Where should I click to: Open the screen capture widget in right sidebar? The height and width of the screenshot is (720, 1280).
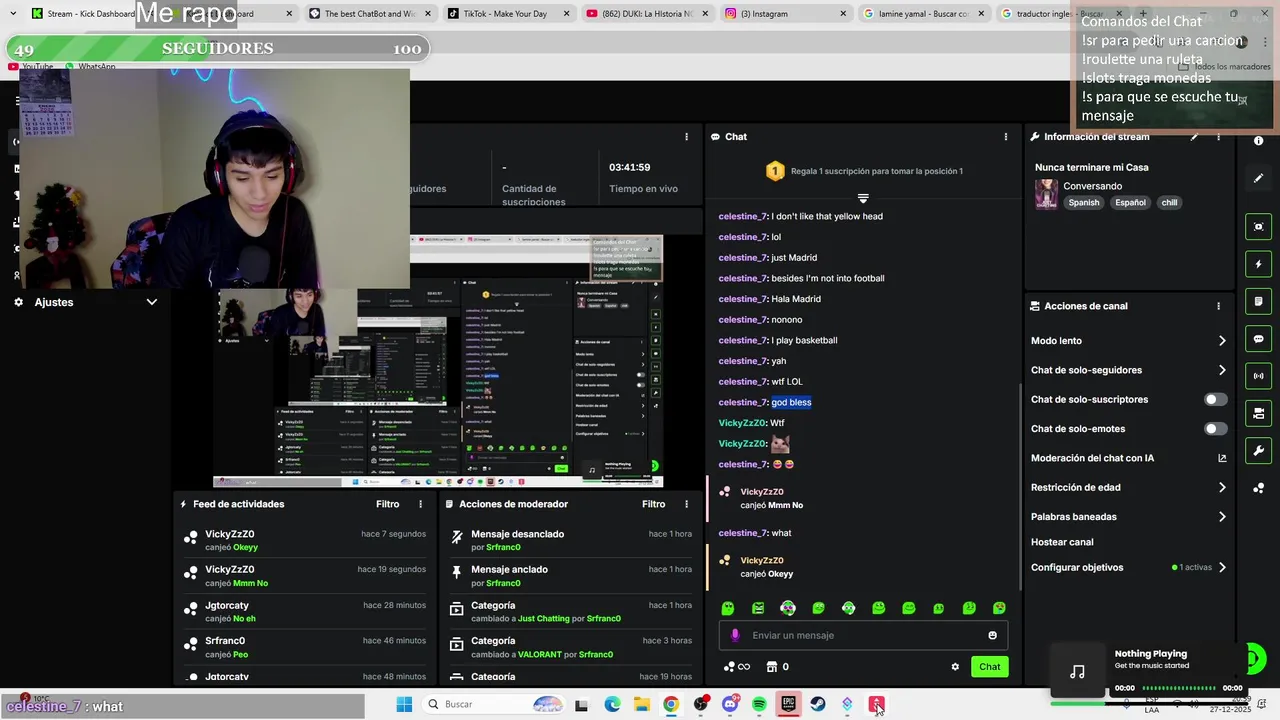pyautogui.click(x=1258, y=227)
